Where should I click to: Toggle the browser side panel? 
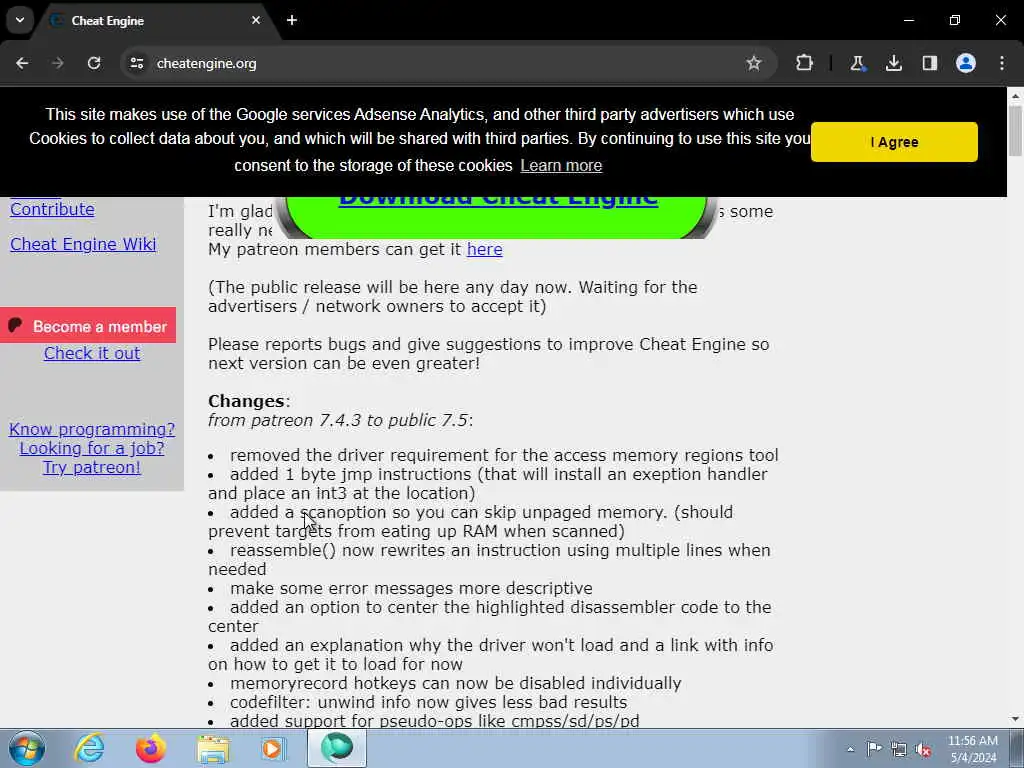[929, 63]
